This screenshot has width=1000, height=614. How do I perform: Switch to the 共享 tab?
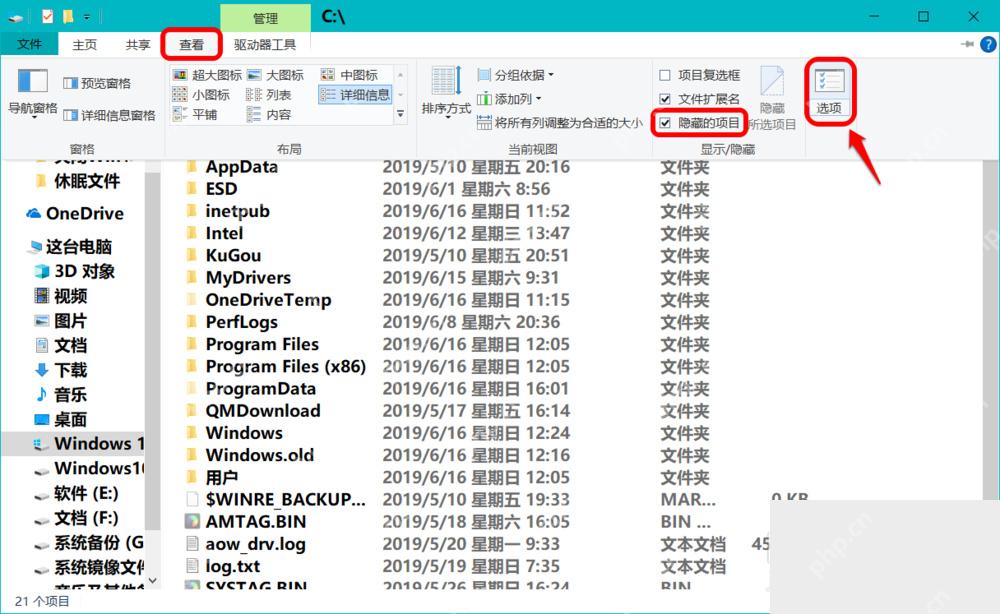(x=137, y=45)
